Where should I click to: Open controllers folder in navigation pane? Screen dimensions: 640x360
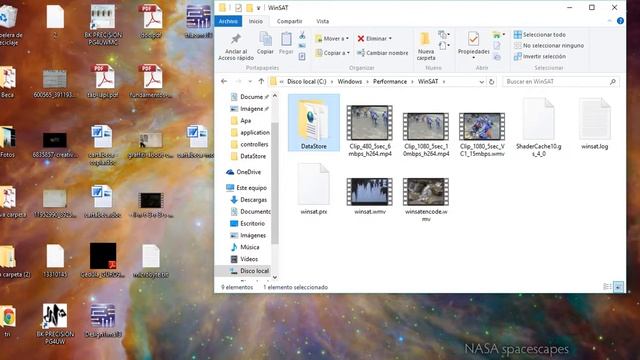[249, 144]
